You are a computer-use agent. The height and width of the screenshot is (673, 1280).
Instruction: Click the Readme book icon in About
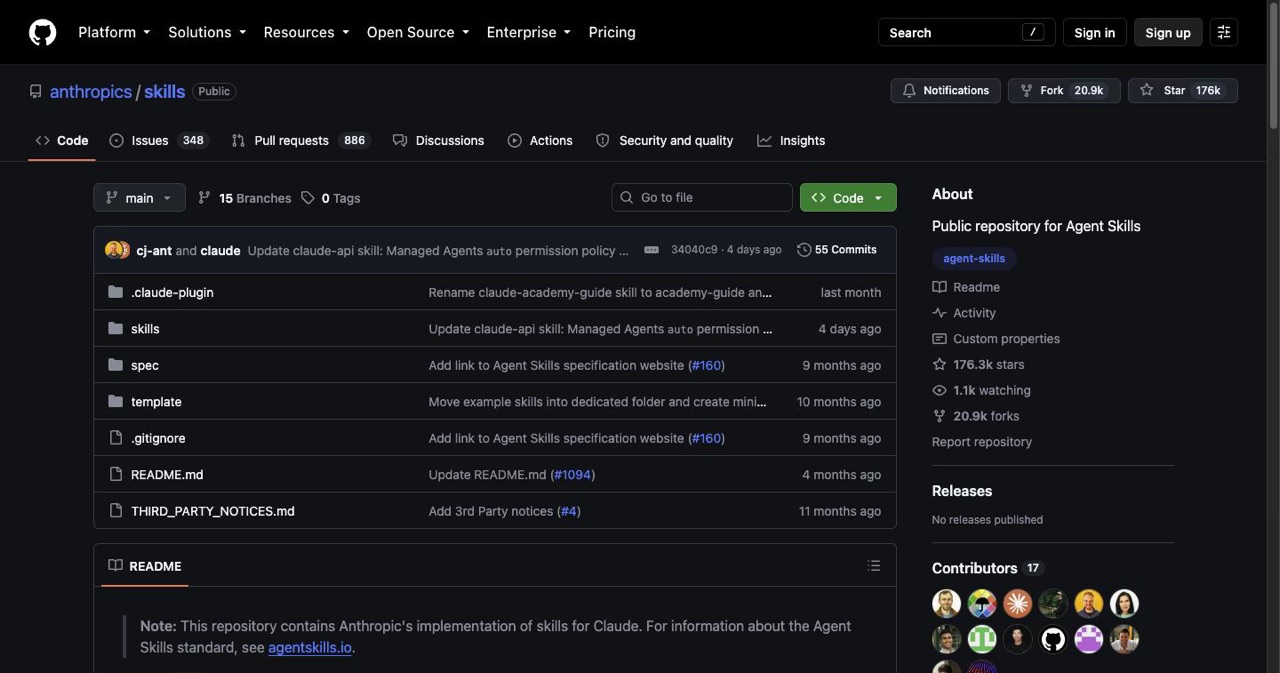[x=939, y=287]
